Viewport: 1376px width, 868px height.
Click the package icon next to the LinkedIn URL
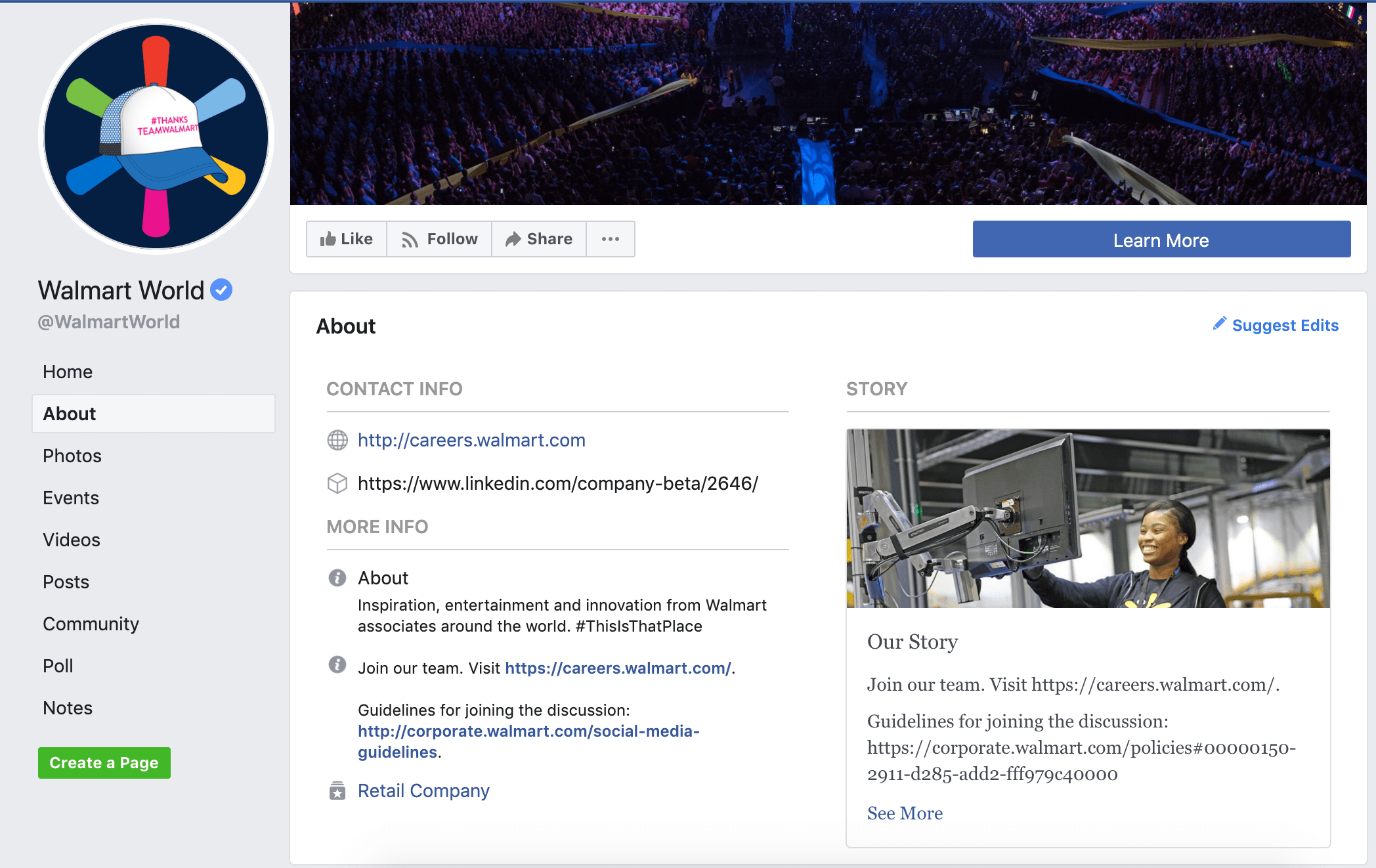click(x=337, y=483)
